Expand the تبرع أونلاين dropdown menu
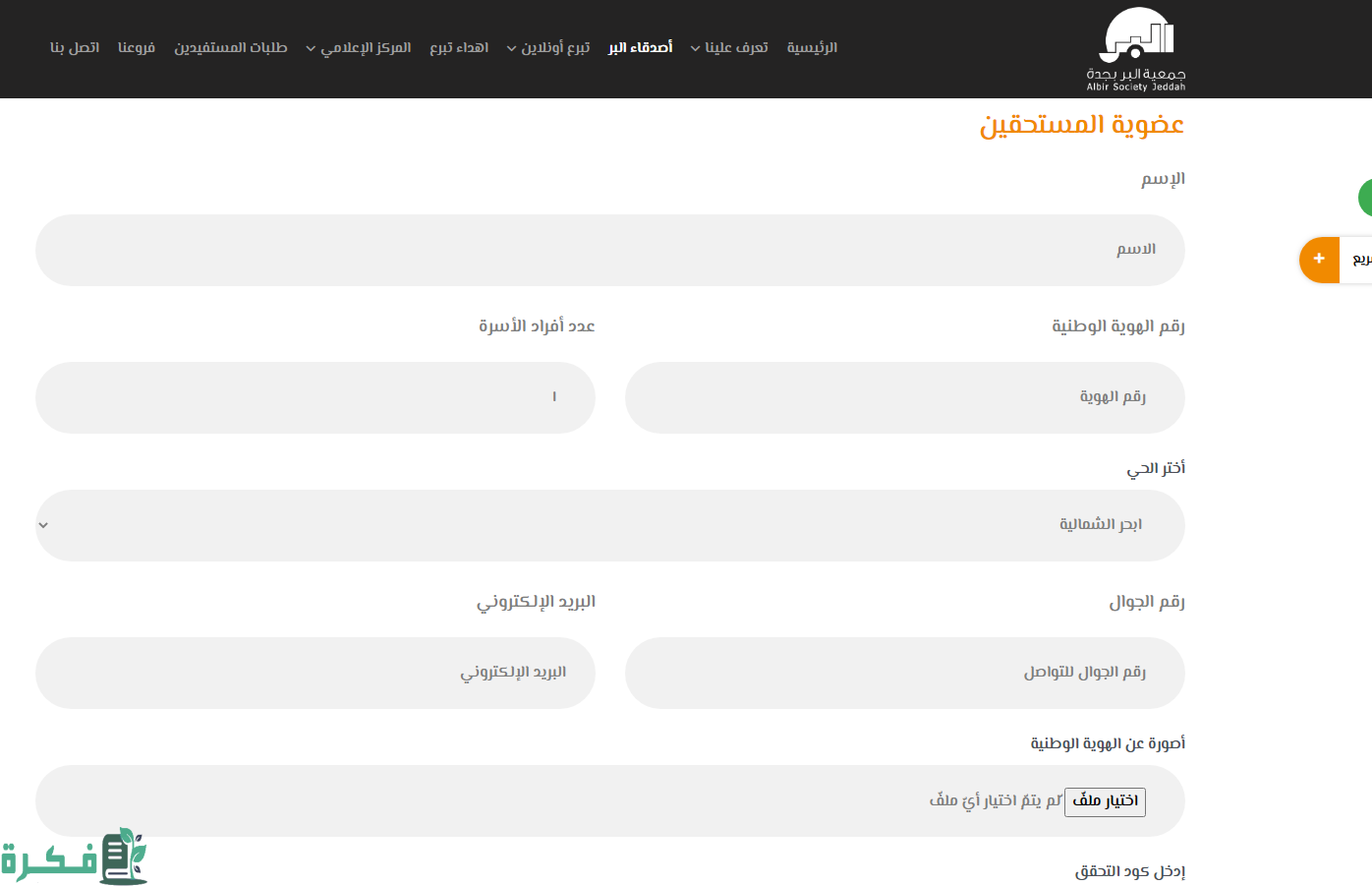This screenshot has height=886, width=1372. (511, 48)
